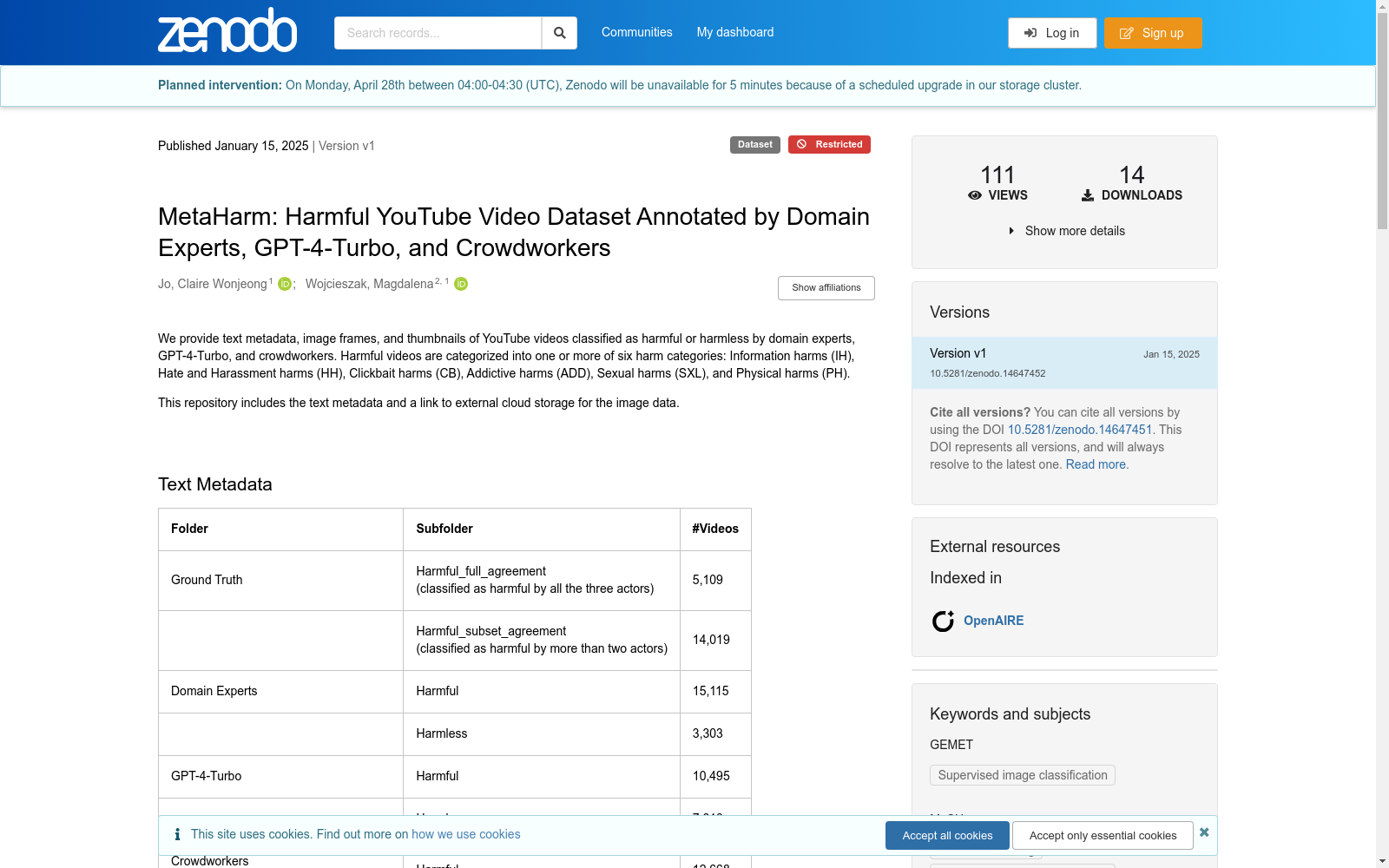The image size is (1389, 868).
Task: Click the Dataset badge
Action: pos(755,145)
